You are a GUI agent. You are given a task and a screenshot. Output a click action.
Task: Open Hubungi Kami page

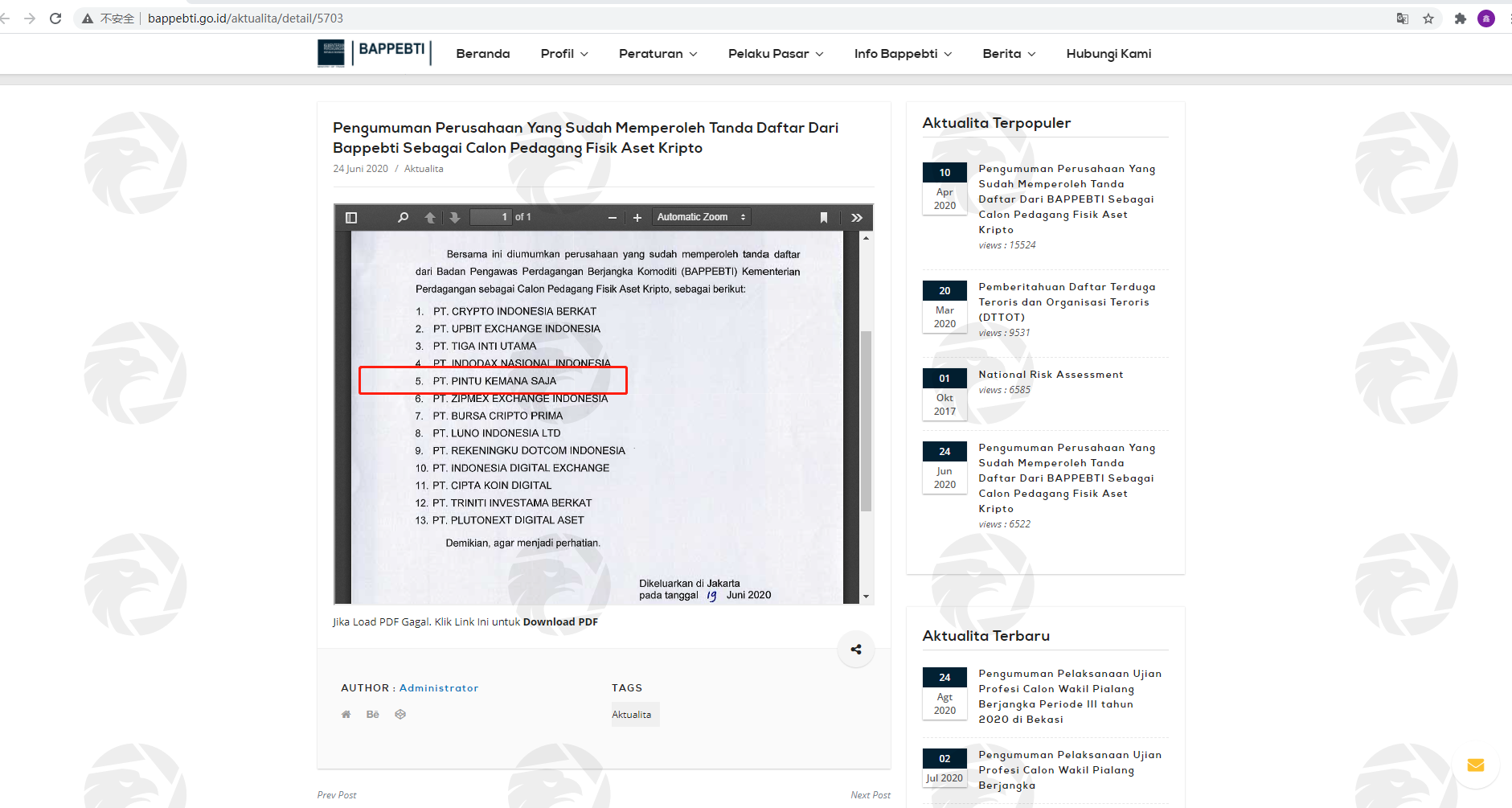[1108, 54]
